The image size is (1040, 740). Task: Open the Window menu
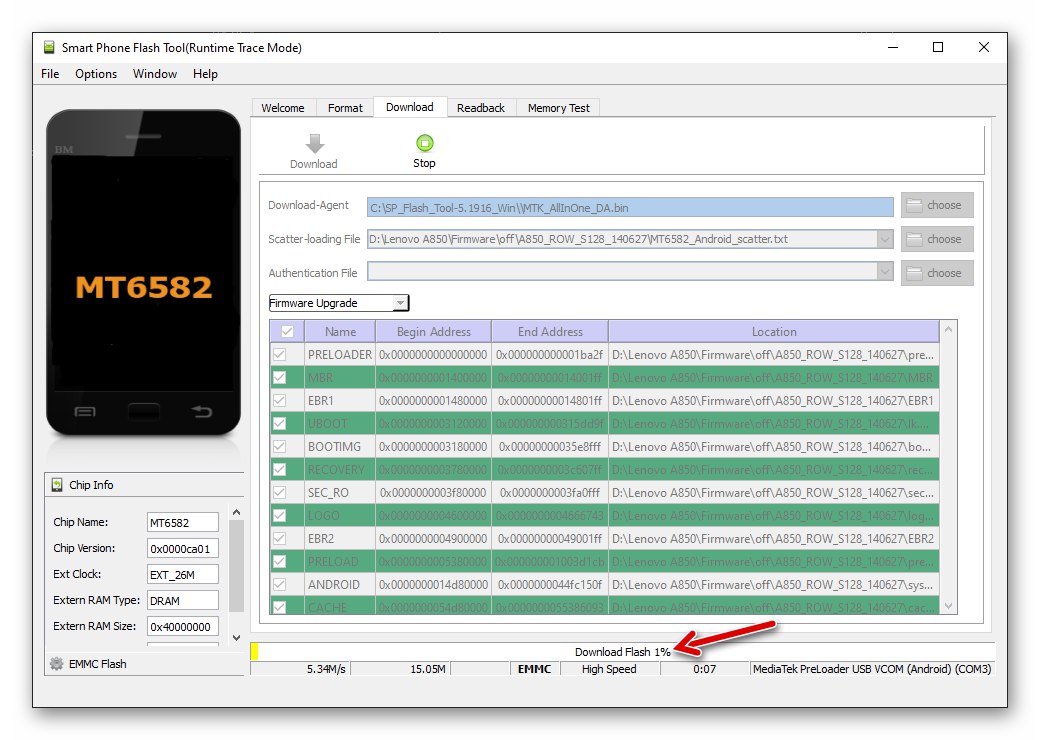[155, 74]
